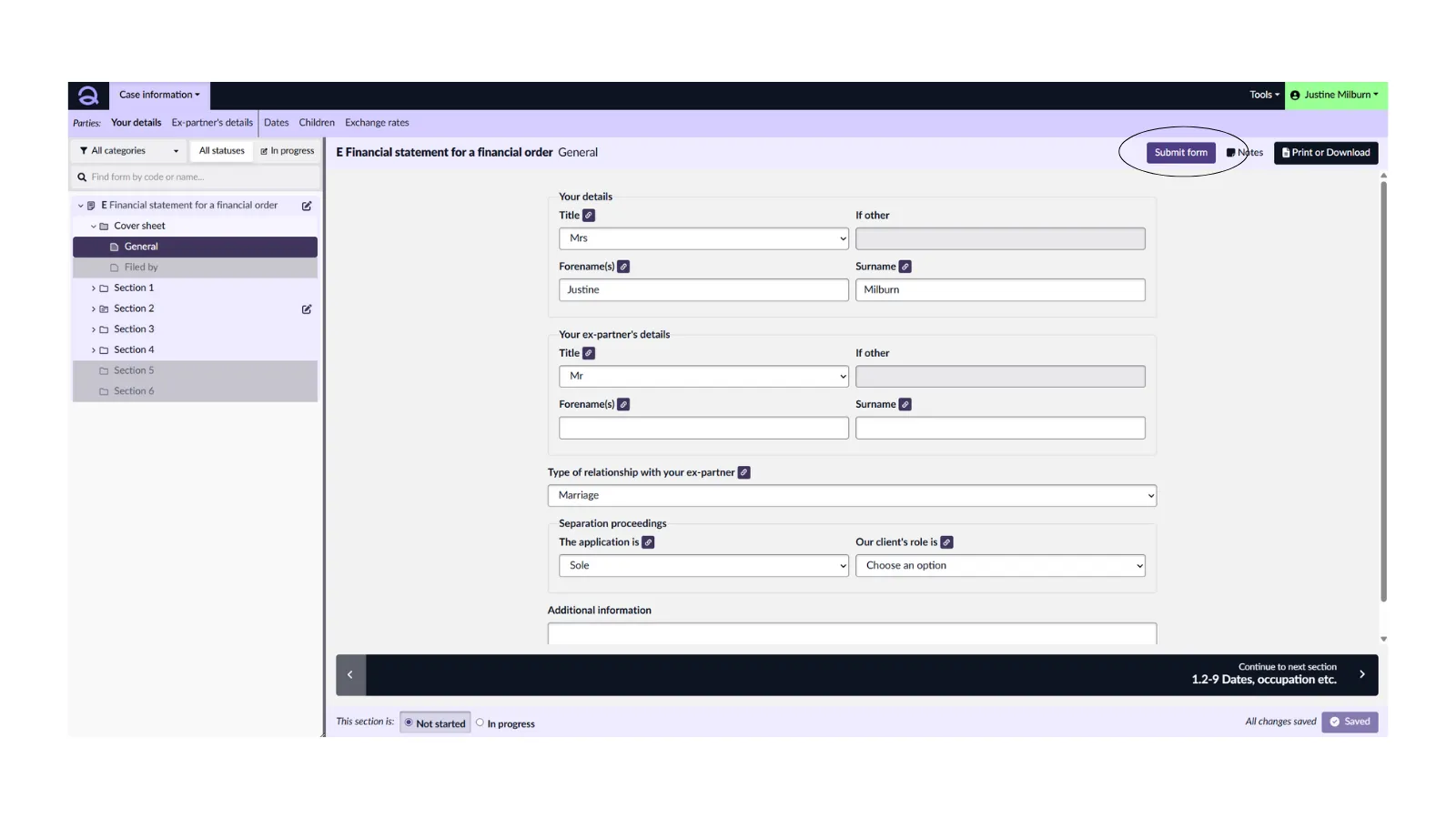
Task: Open the All categories filter dropdown
Action: coord(128,151)
